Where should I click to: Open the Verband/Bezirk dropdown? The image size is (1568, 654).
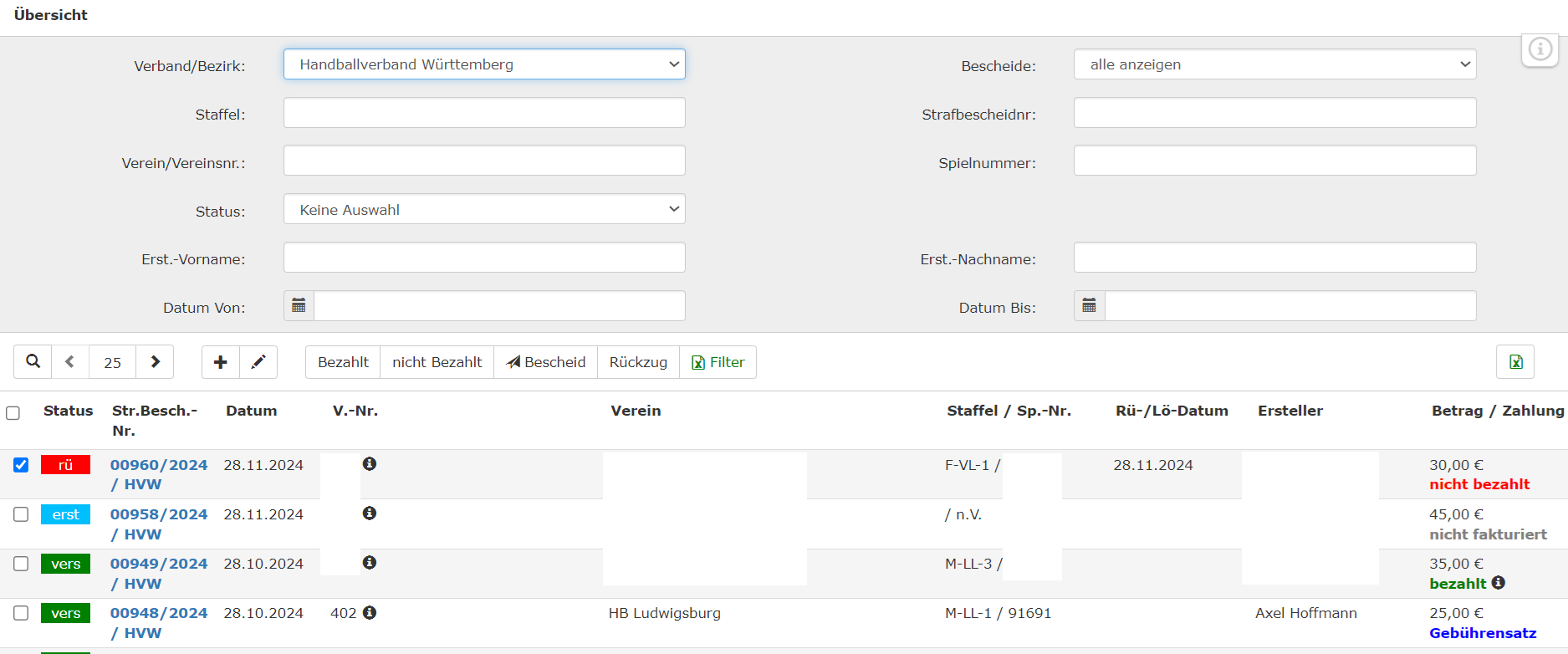pos(484,64)
